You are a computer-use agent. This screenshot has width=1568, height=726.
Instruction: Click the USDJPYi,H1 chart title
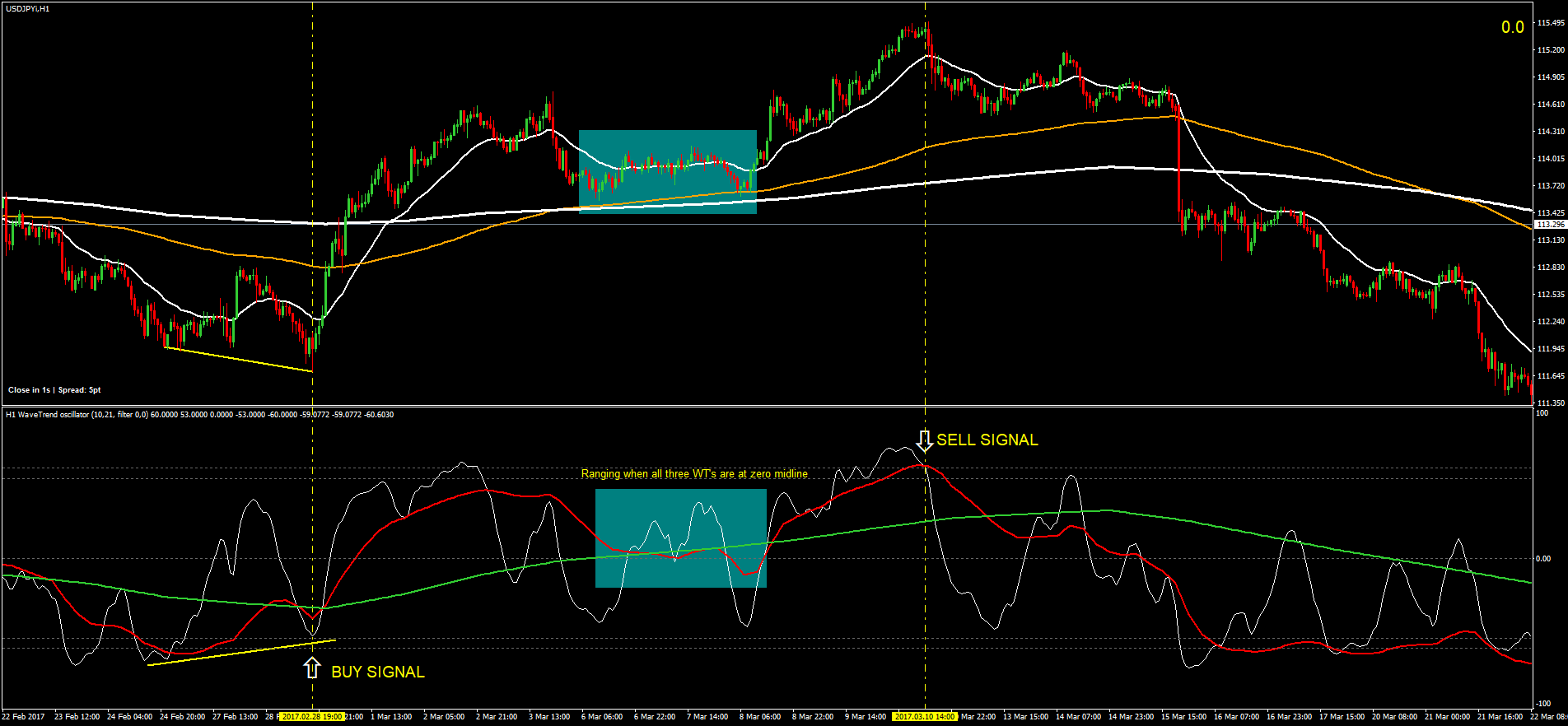(27, 8)
